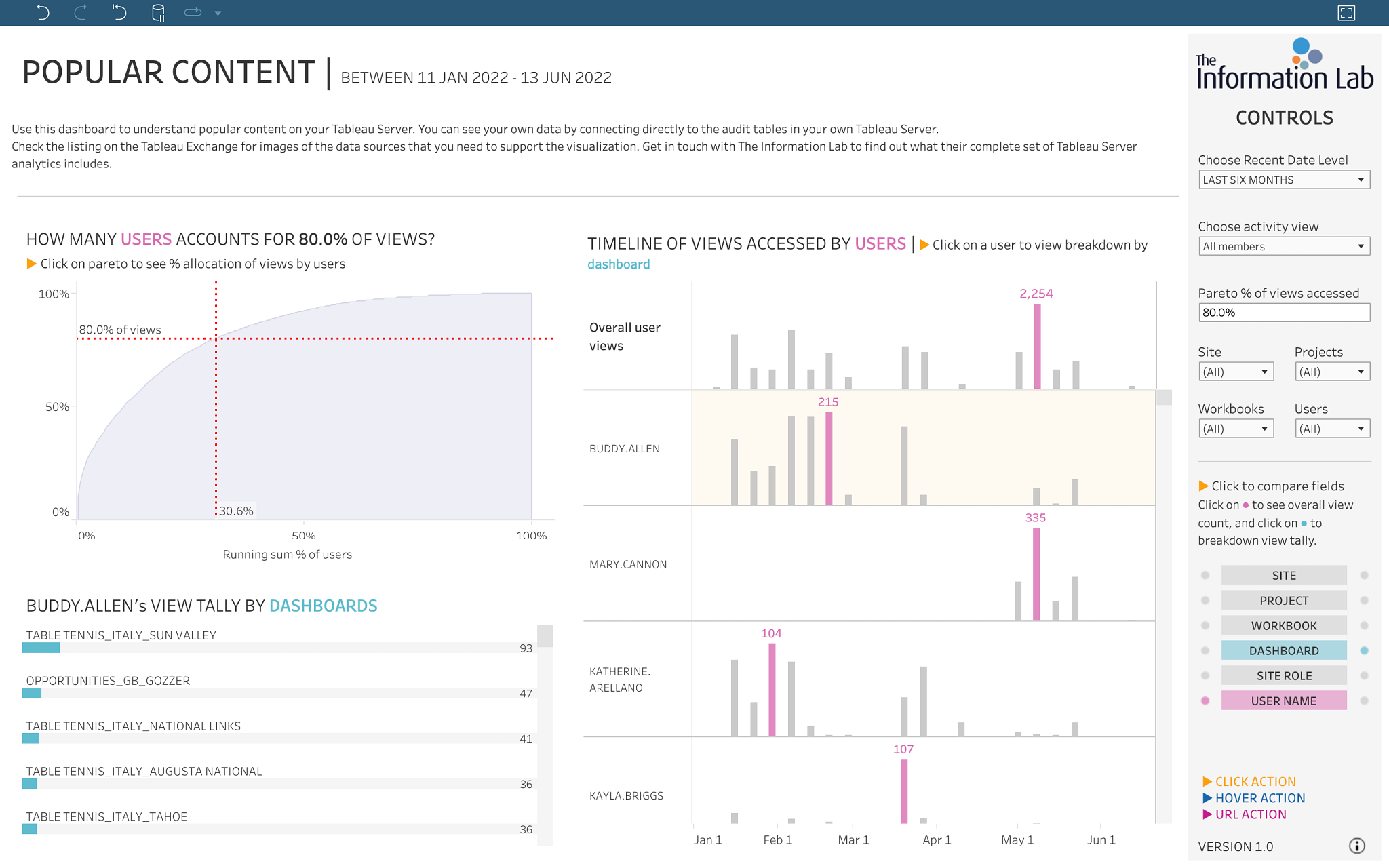Click the pink 215 bar for BUDDY.ALLEN
The height and width of the screenshot is (868, 1389).
pyautogui.click(x=829, y=458)
